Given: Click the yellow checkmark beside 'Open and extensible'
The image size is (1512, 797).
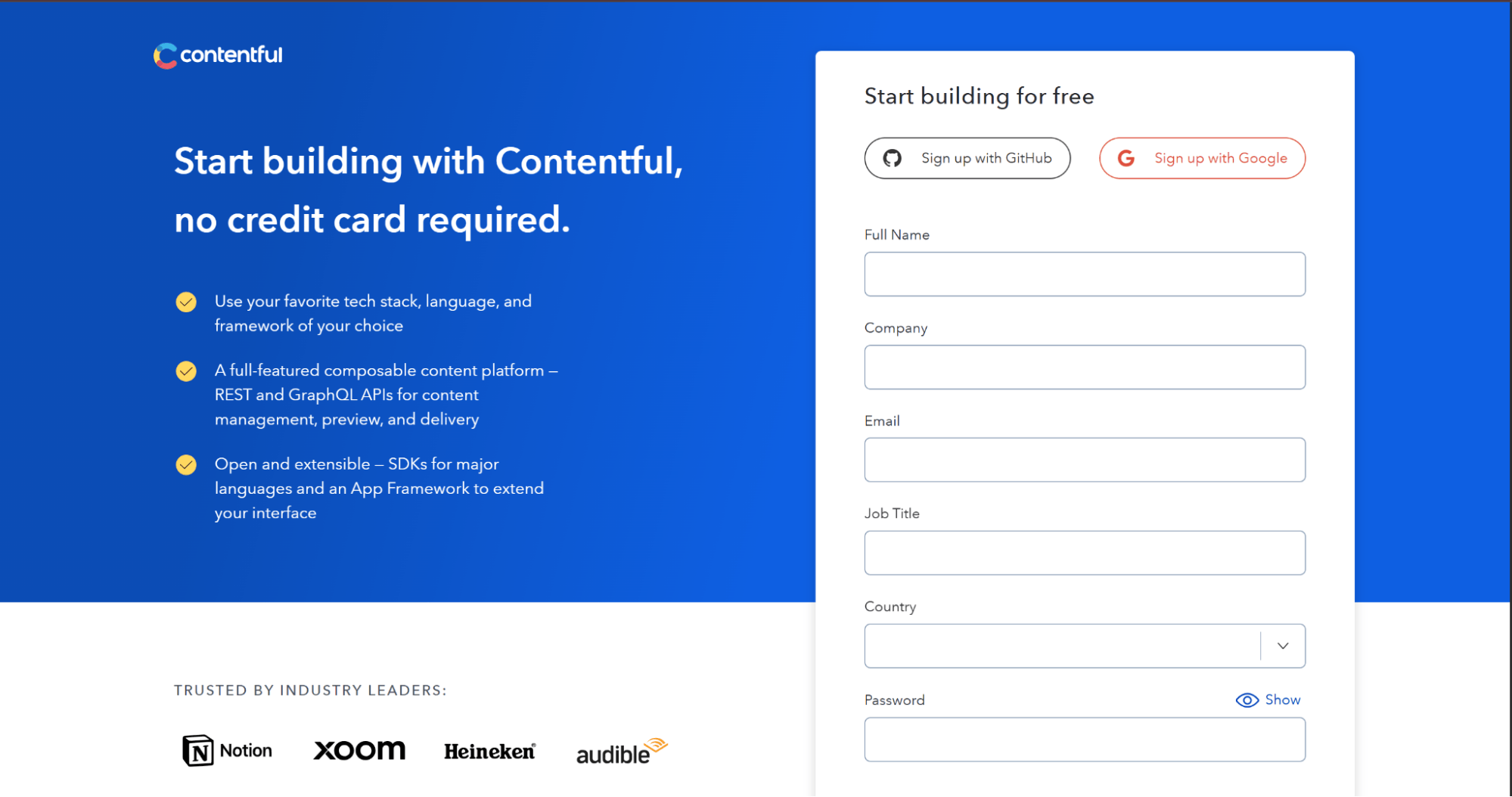Looking at the screenshot, I should (x=186, y=464).
